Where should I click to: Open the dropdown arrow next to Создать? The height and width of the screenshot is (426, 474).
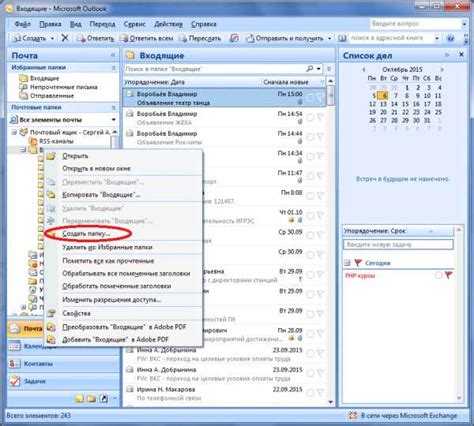[52, 39]
